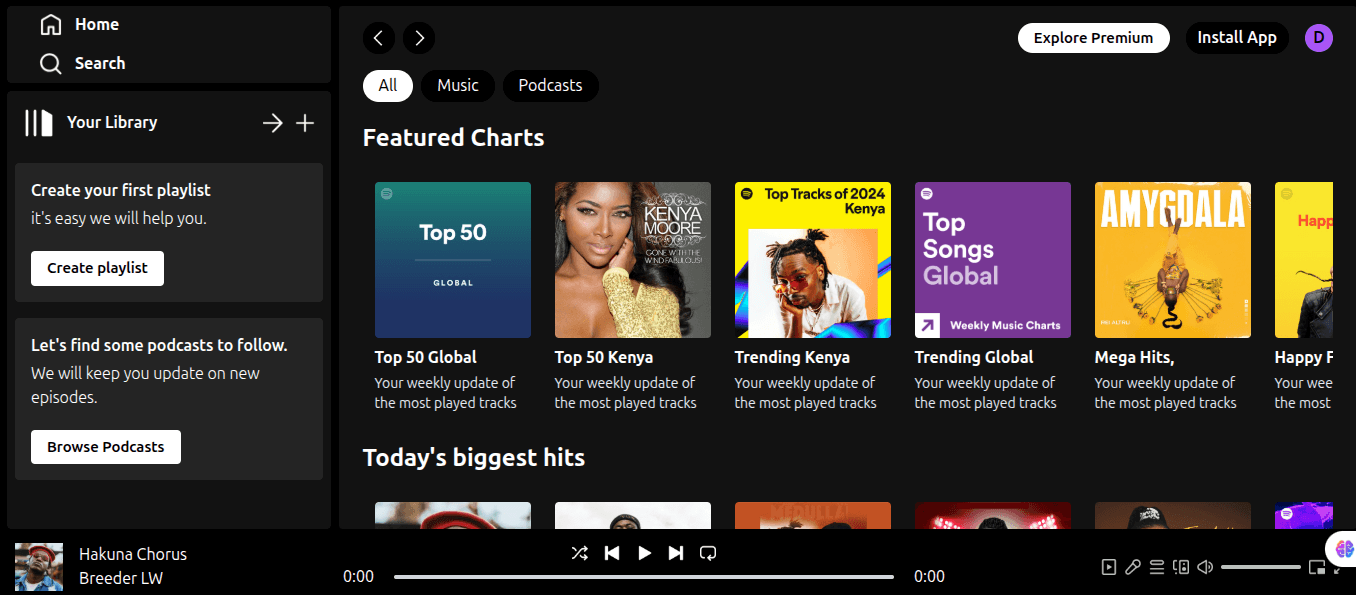The width and height of the screenshot is (1356, 595).
Task: Play the current track
Action: pyautogui.click(x=645, y=553)
